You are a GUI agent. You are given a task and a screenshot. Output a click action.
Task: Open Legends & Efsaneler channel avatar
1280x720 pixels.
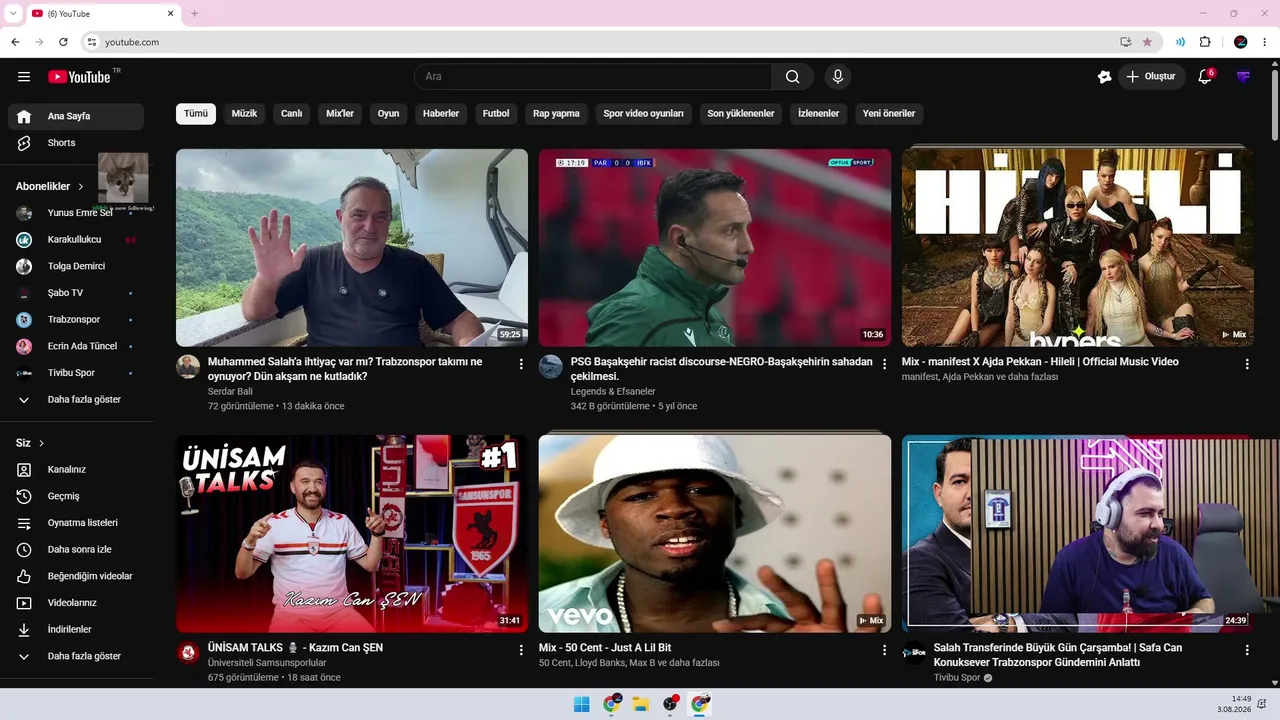pyautogui.click(x=551, y=367)
